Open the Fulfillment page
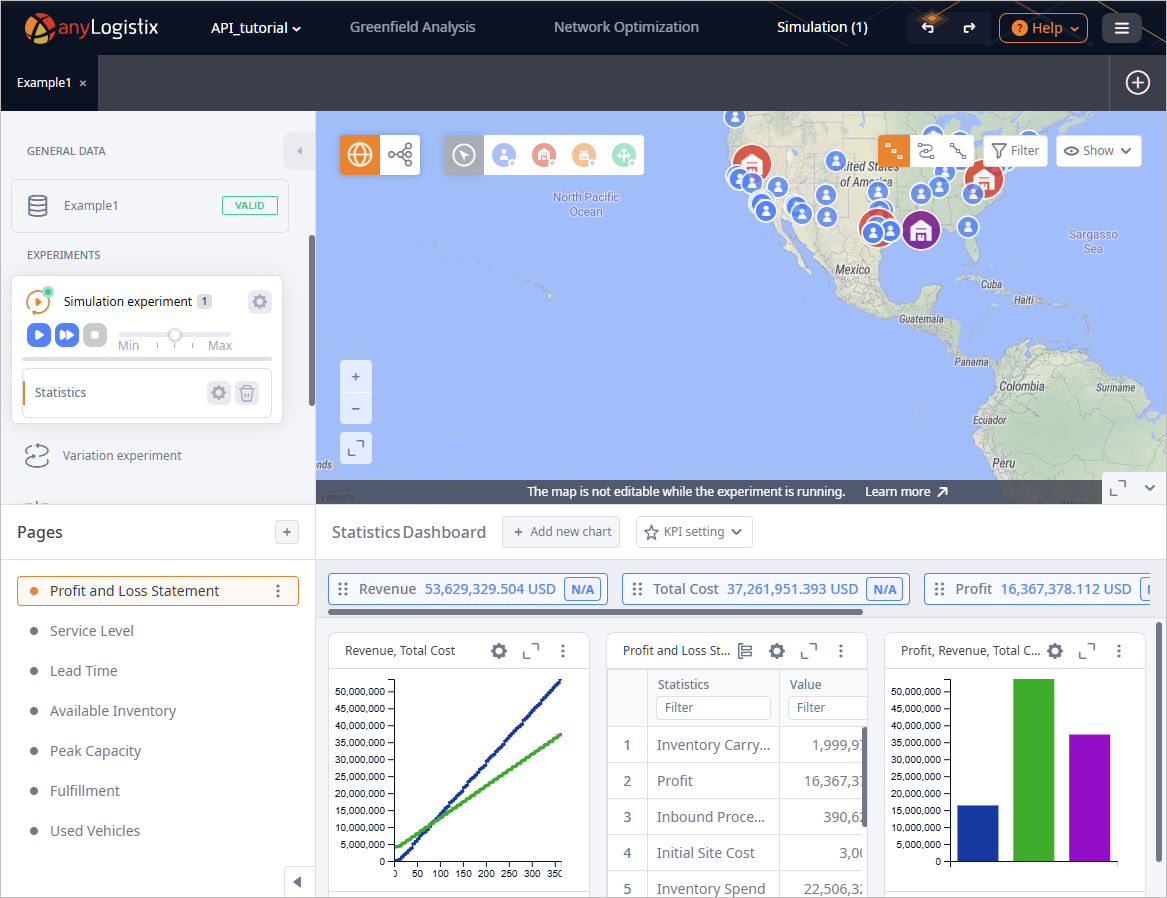 84,791
